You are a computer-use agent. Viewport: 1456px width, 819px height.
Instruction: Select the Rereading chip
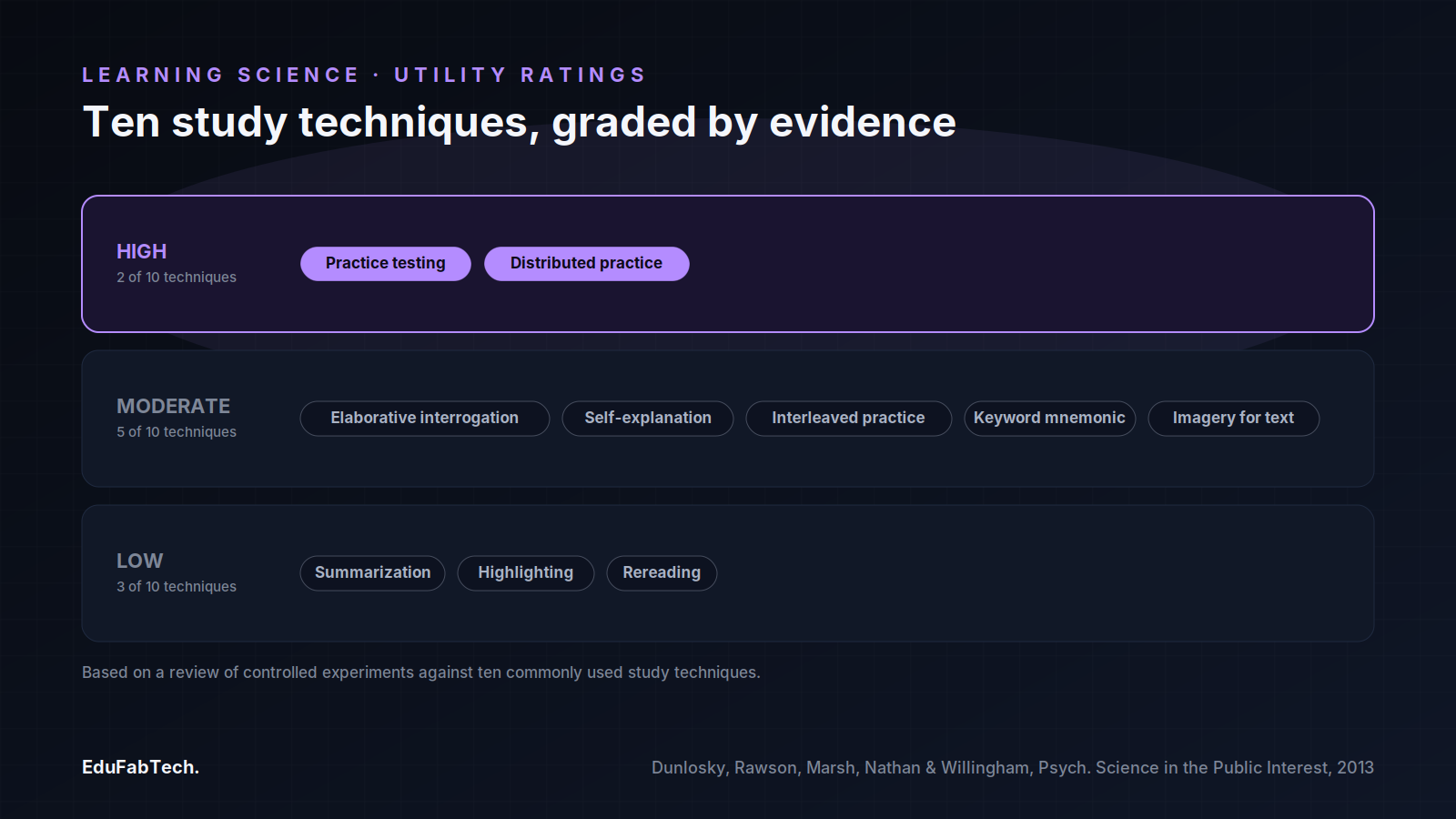pyautogui.click(x=662, y=573)
